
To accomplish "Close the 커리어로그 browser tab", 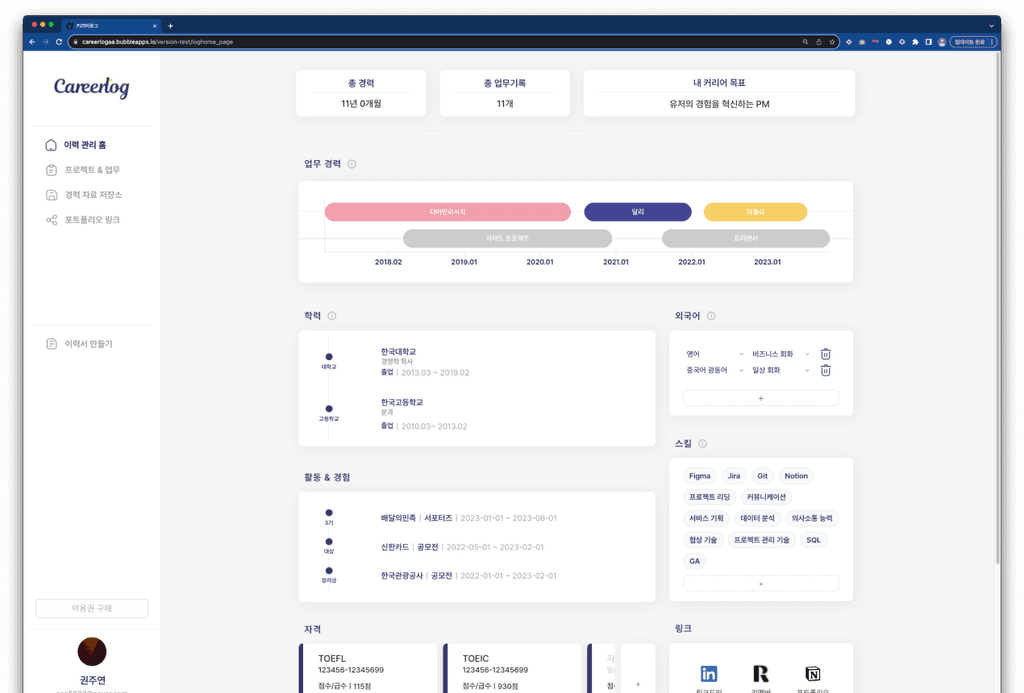I will click(155, 26).
